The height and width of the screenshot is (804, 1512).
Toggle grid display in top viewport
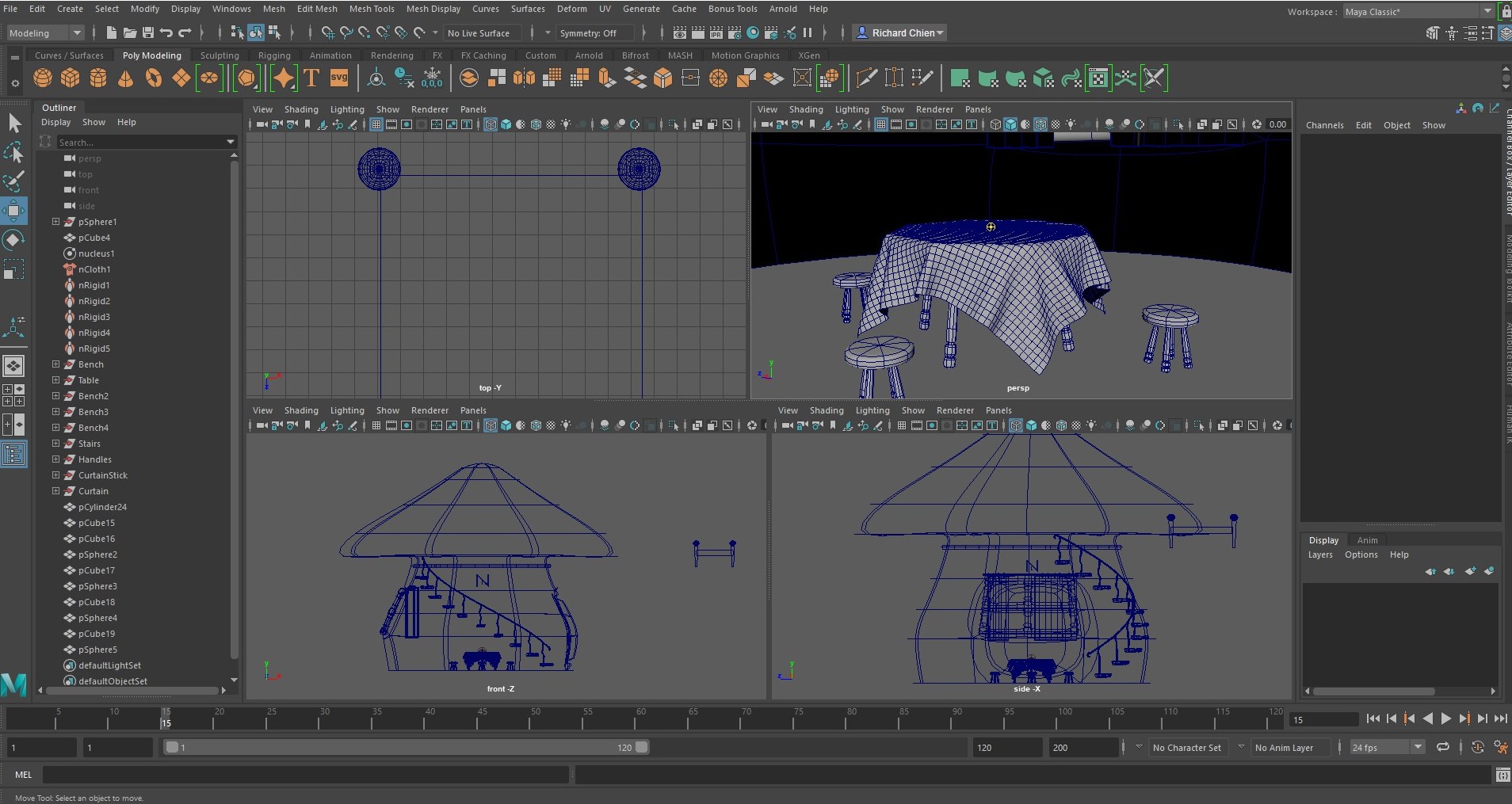[x=376, y=124]
